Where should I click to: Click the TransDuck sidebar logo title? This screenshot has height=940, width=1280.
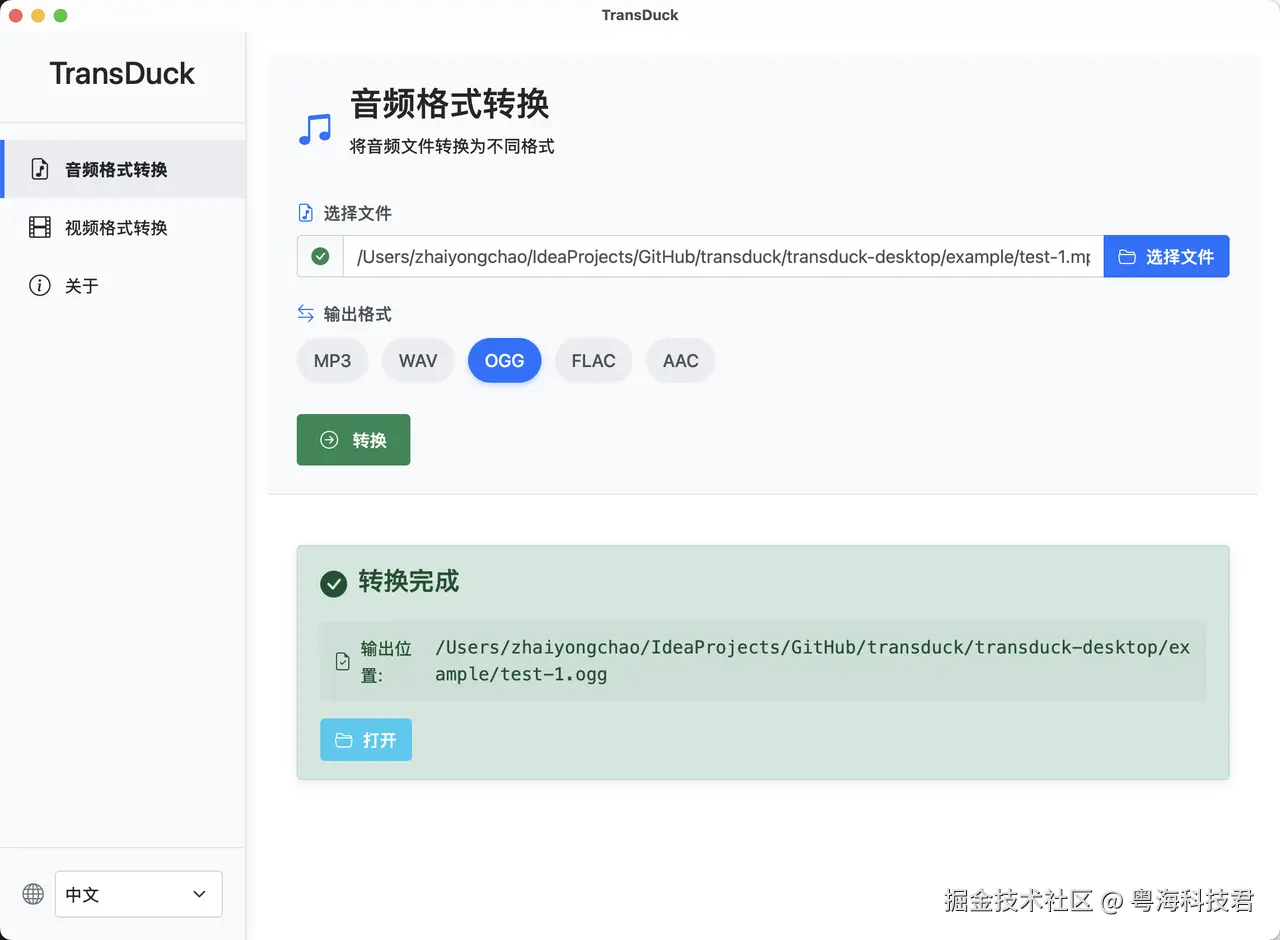122,73
